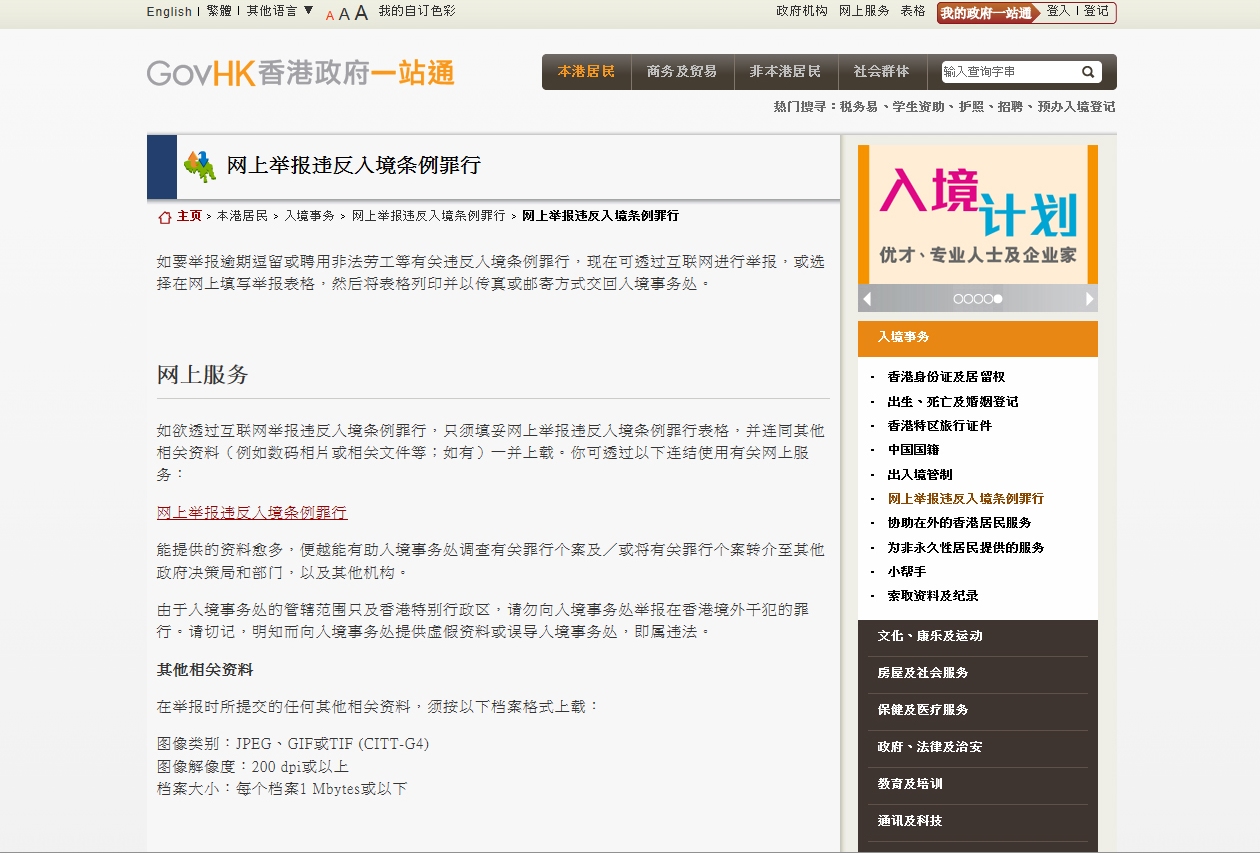Image resolution: width=1260 pixels, height=854 pixels.
Task: Open hot search 招聘
Action: pos(1010,106)
